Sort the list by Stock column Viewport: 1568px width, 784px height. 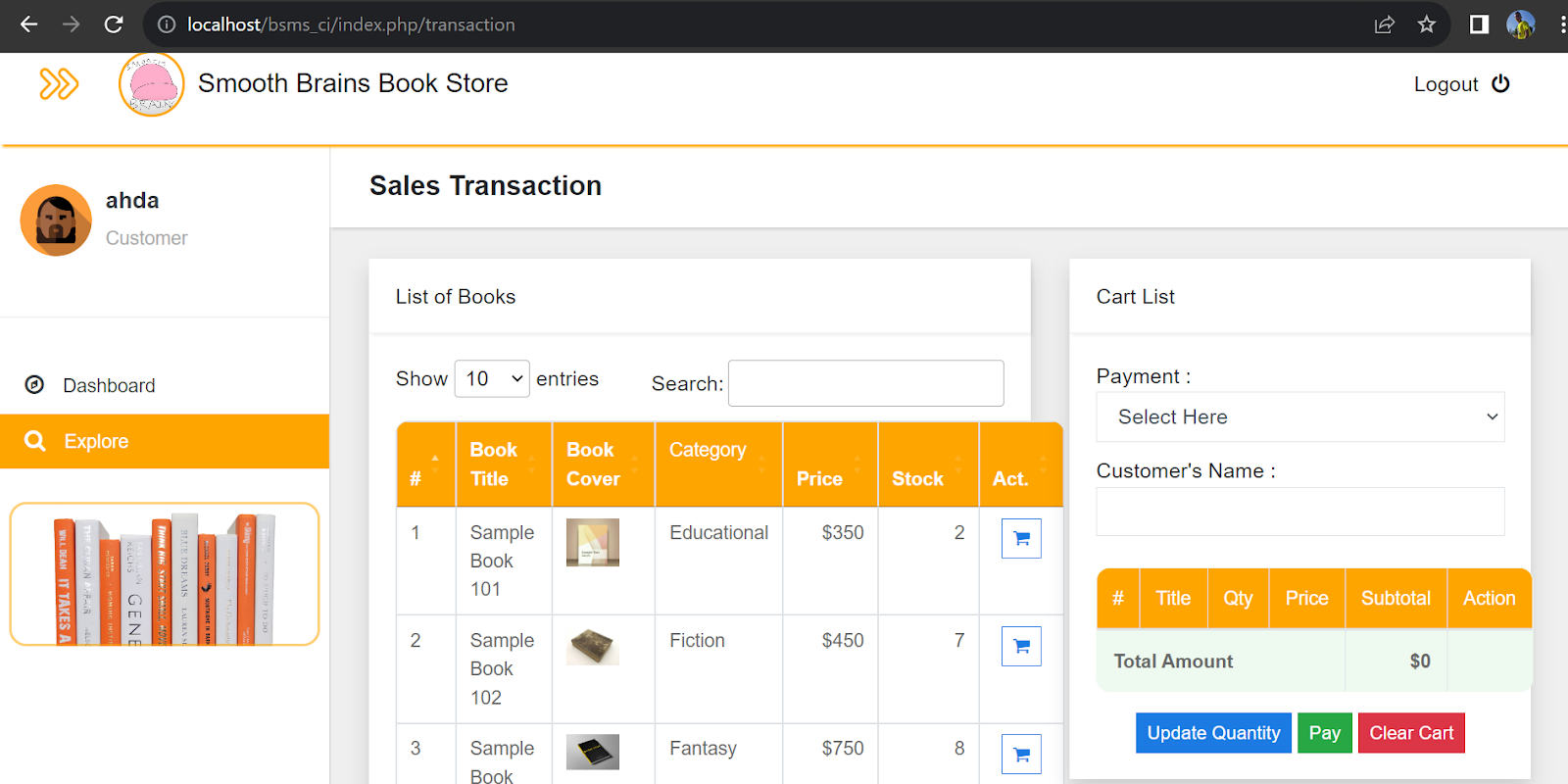927,465
